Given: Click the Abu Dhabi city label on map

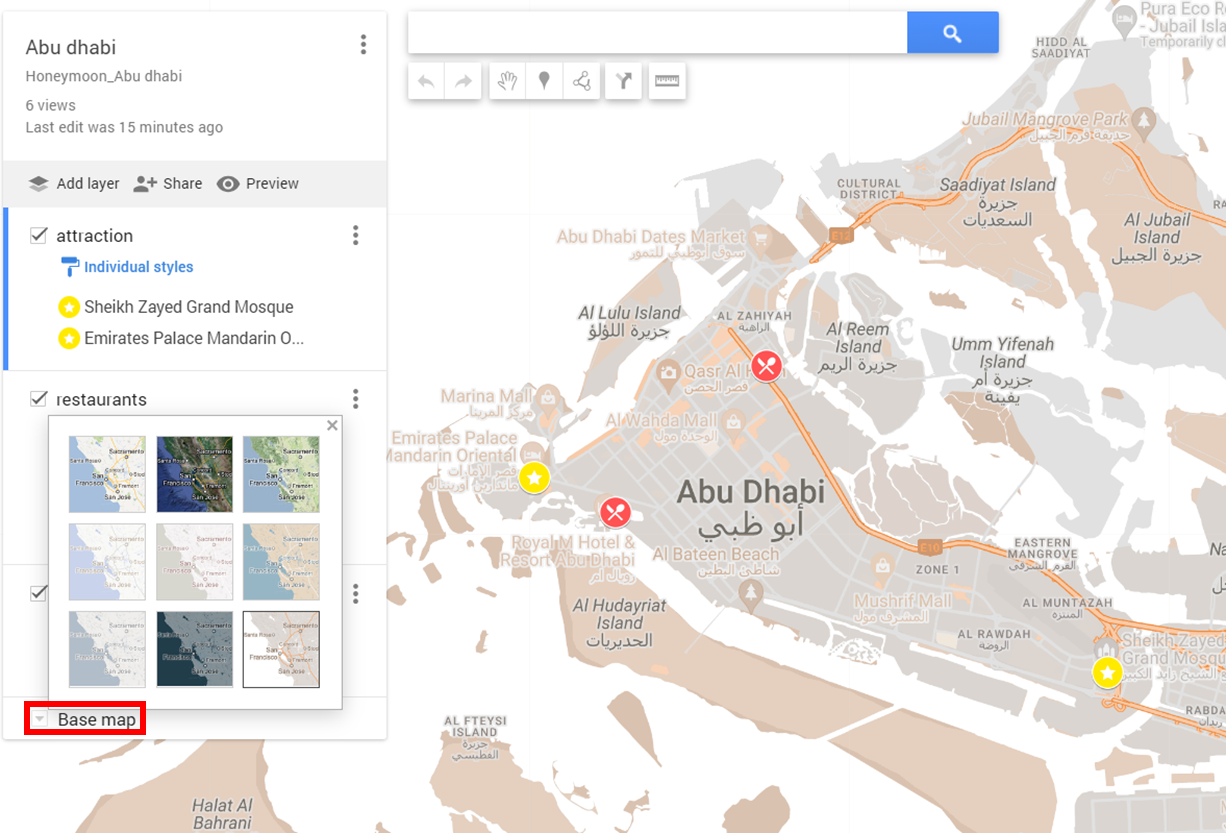Looking at the screenshot, I should pyautogui.click(x=750, y=508).
